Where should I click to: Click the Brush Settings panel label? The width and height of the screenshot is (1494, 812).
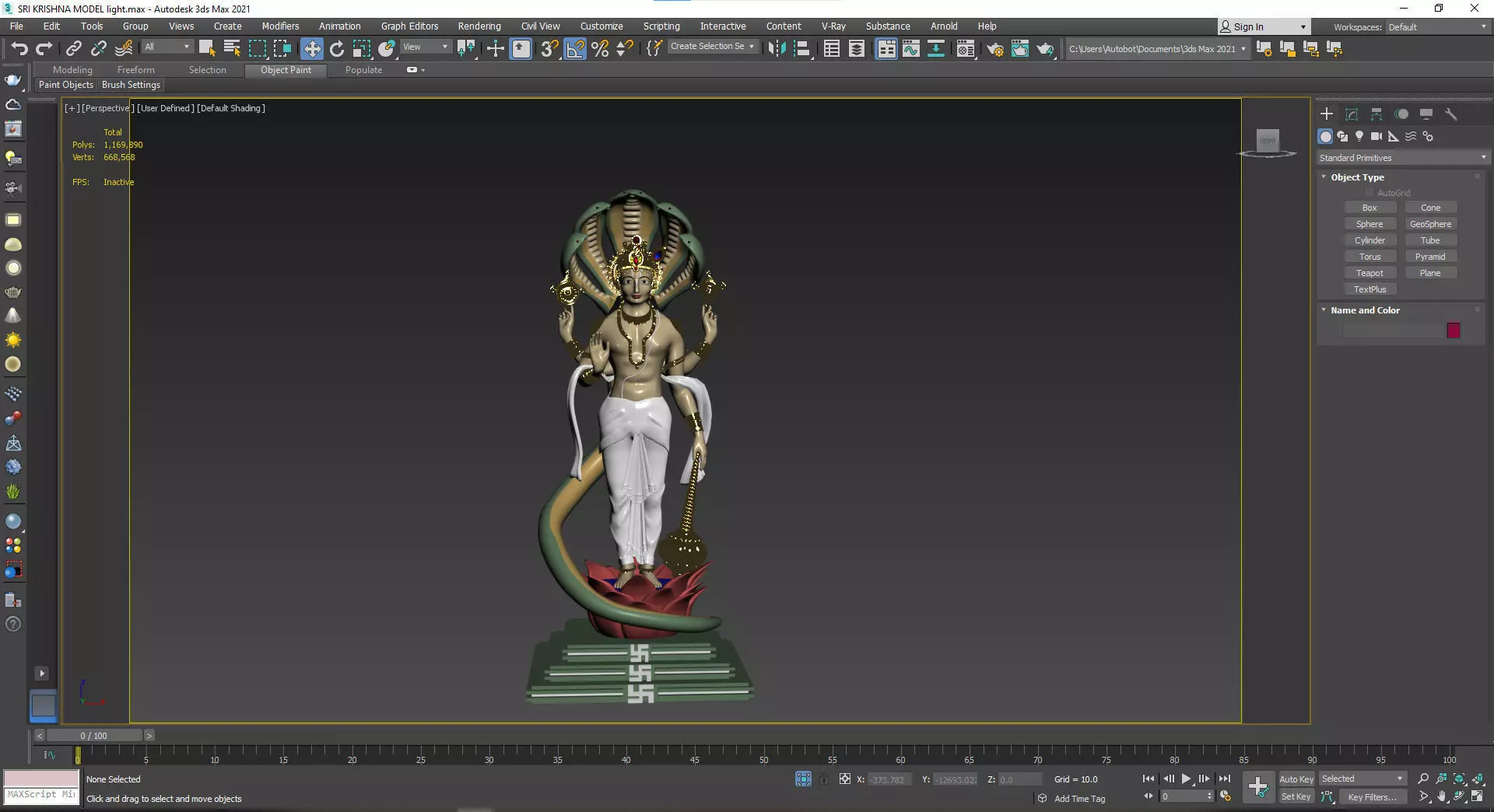click(131, 85)
